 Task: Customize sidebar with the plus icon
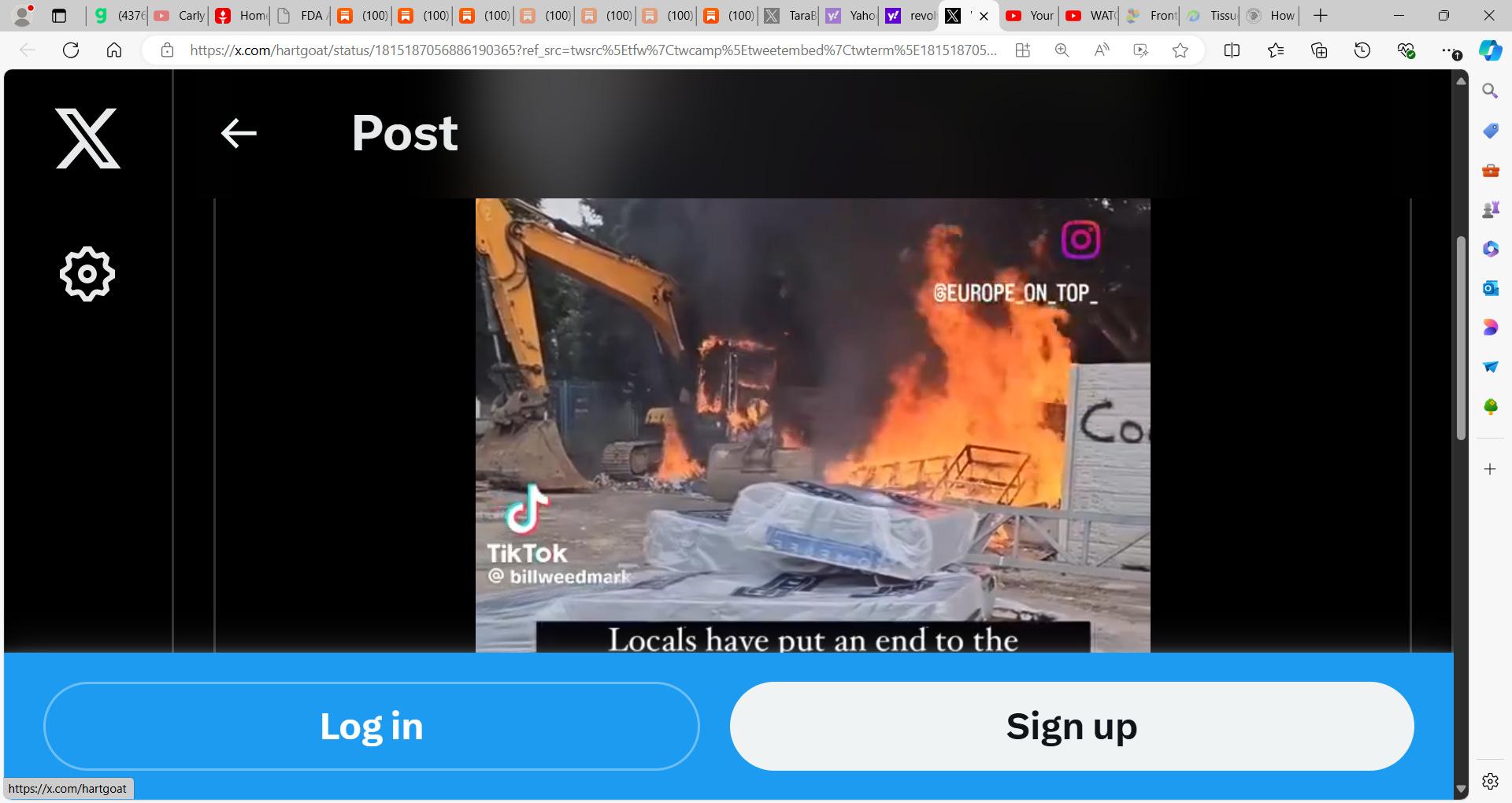pos(1490,469)
